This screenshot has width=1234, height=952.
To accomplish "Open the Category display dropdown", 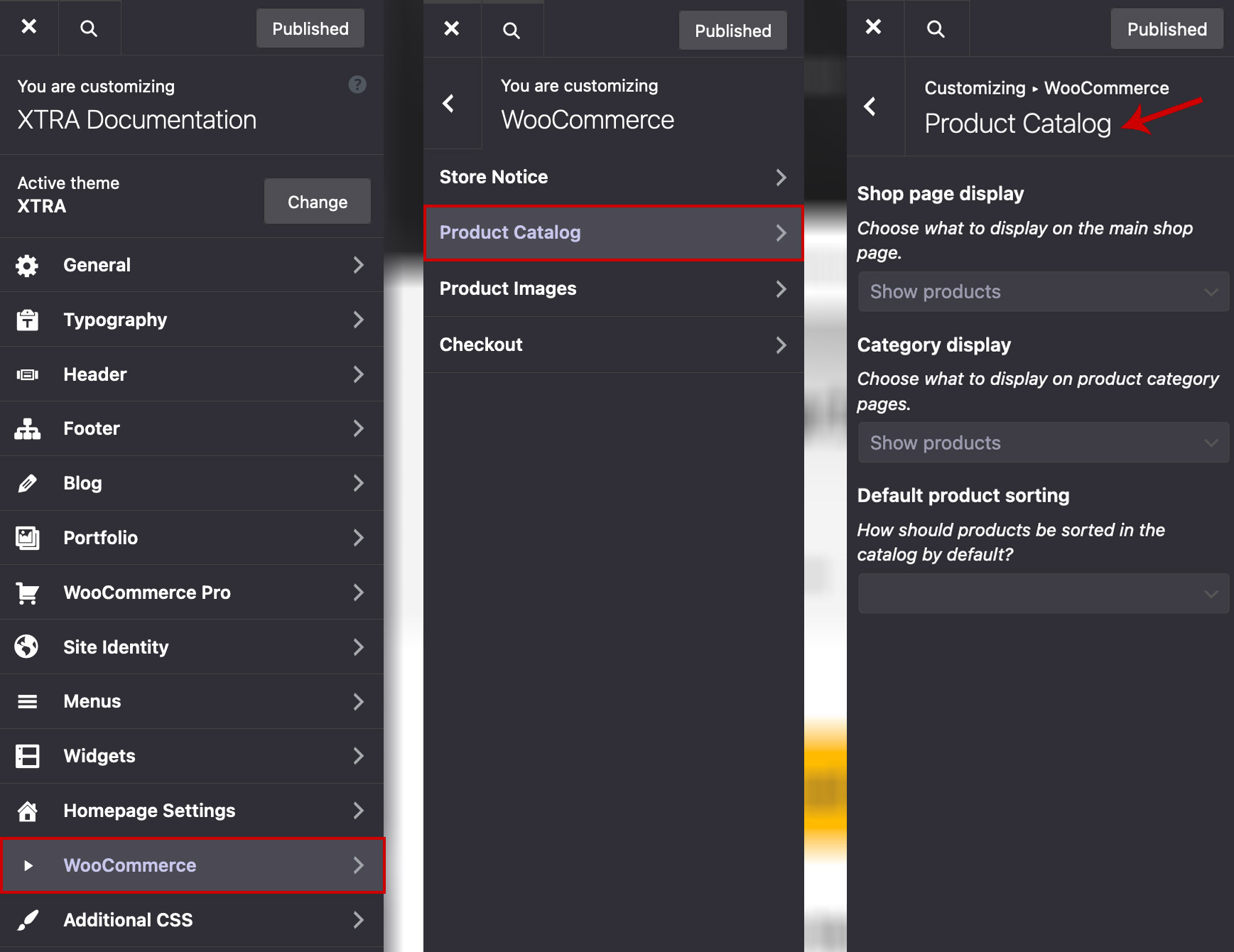I will pos(1043,443).
